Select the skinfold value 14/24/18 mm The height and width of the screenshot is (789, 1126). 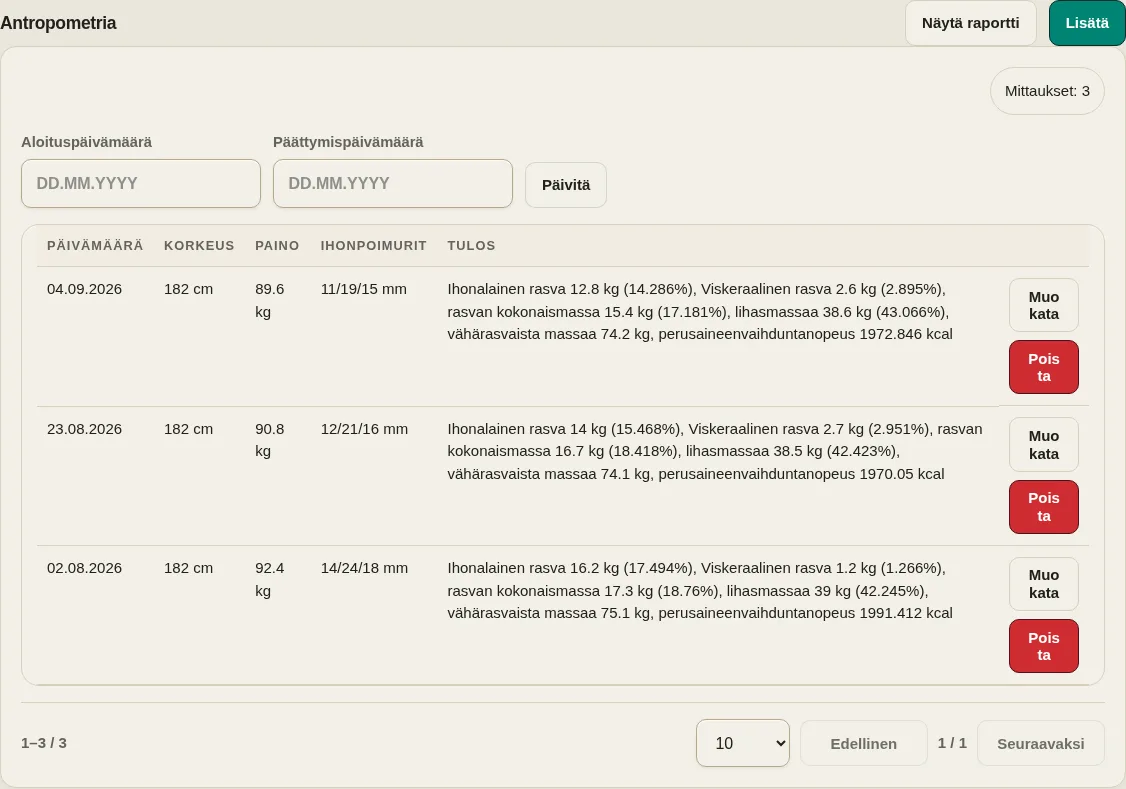(x=364, y=569)
